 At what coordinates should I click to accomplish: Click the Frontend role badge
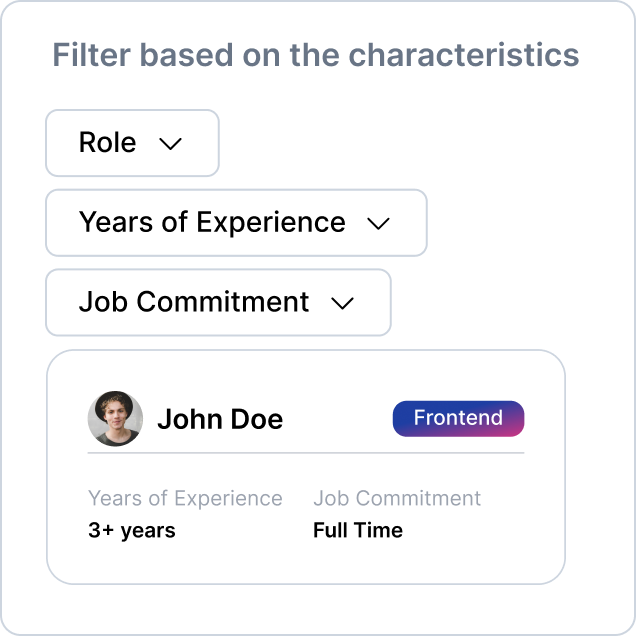tap(458, 419)
